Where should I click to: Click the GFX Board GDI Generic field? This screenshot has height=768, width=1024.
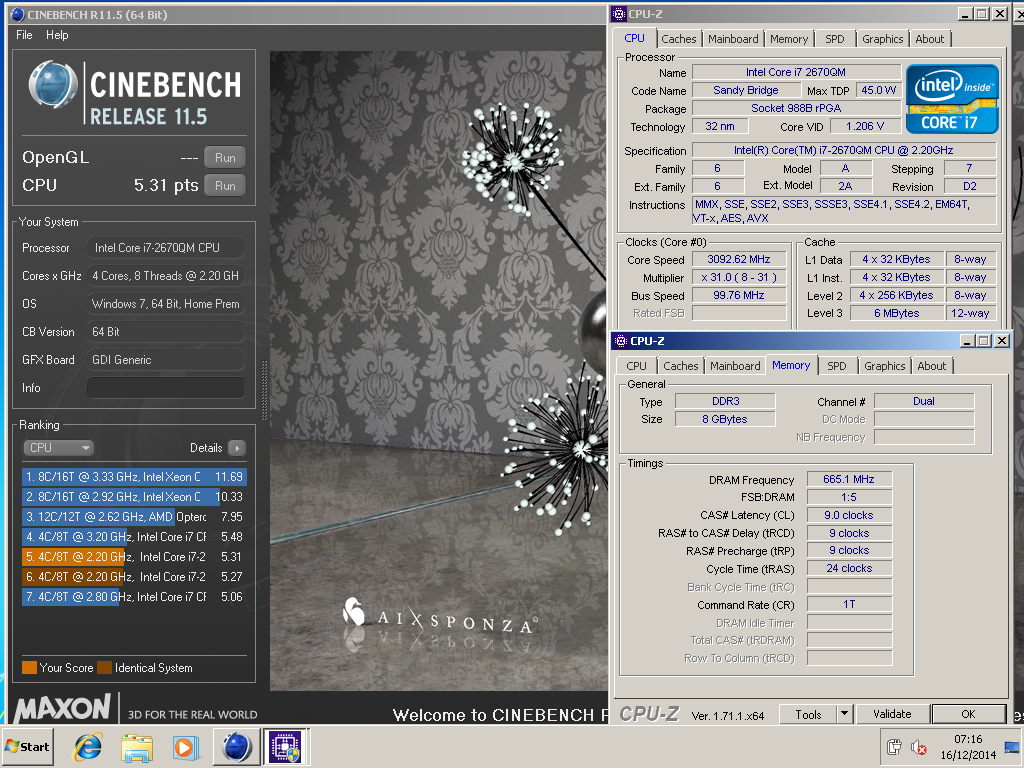(166, 360)
